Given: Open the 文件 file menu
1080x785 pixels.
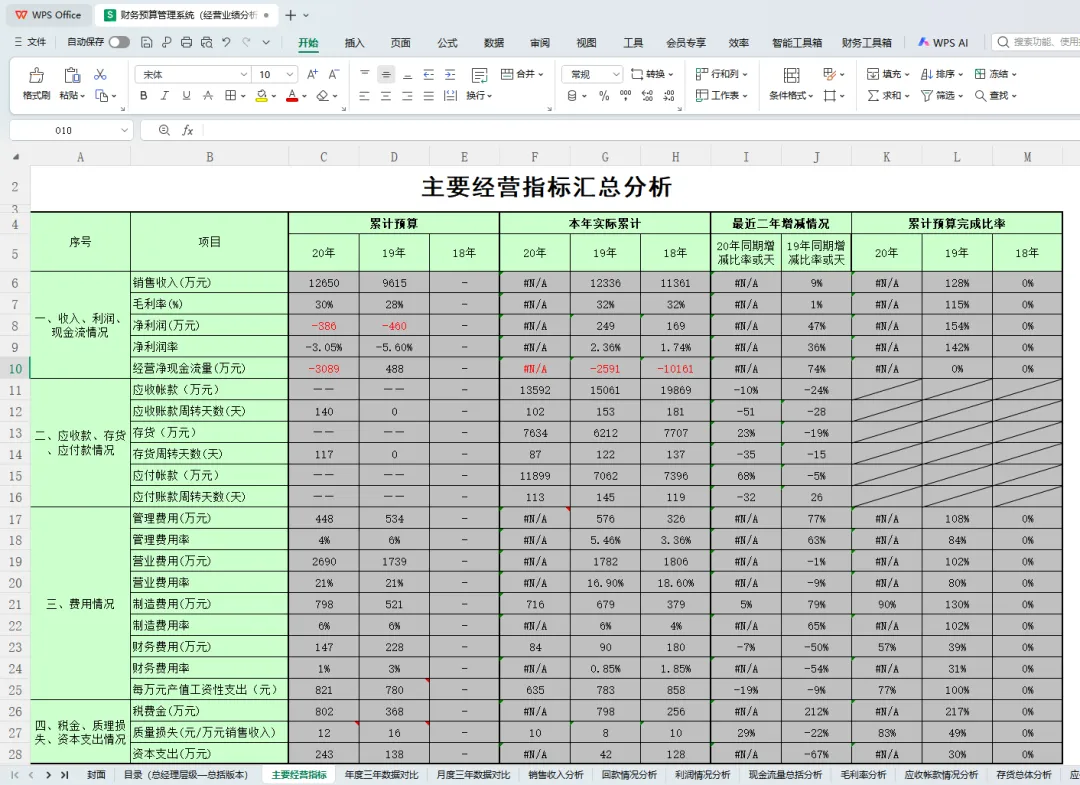Looking at the screenshot, I should click(x=30, y=42).
